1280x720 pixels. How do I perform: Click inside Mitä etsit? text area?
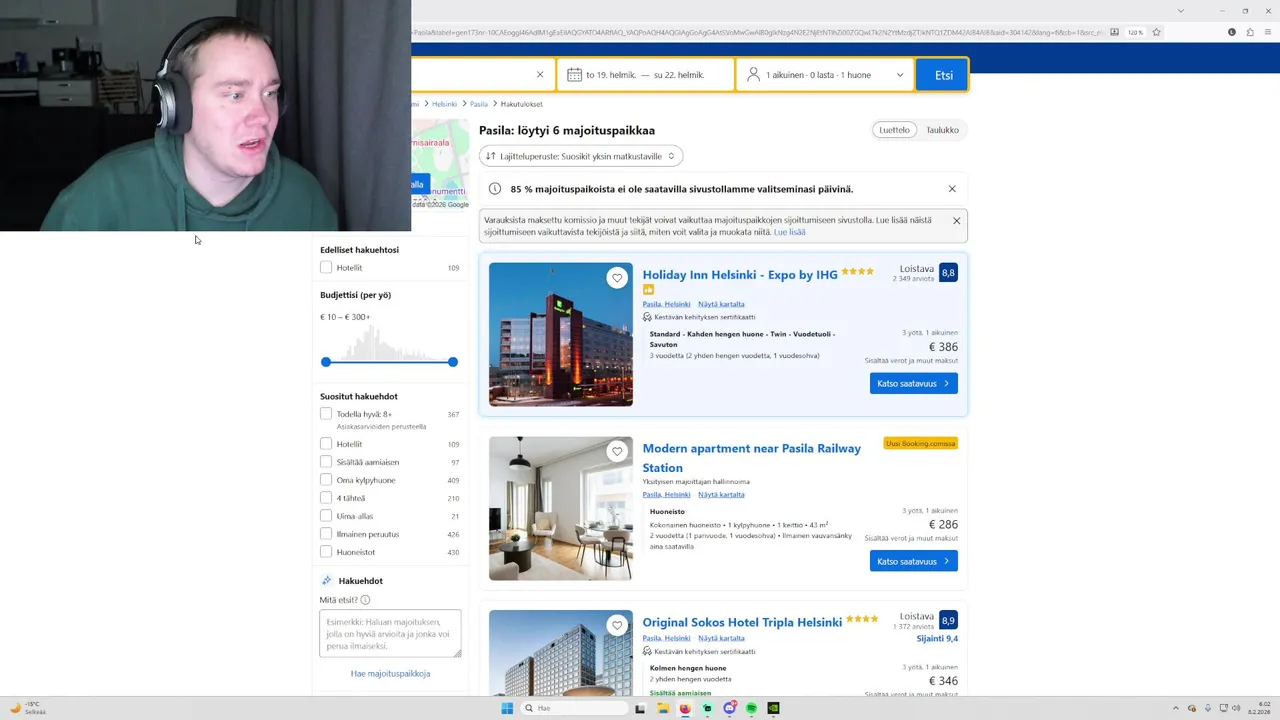390,633
